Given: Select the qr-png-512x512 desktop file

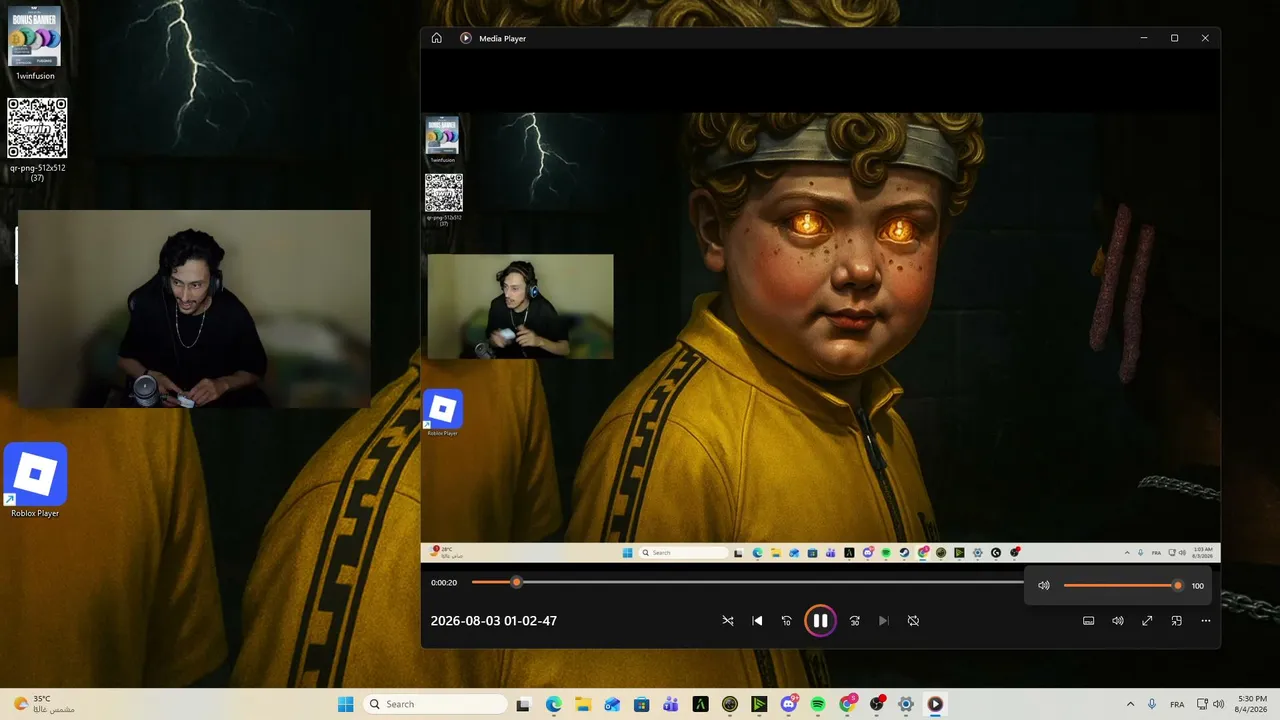Looking at the screenshot, I should pyautogui.click(x=37, y=139).
